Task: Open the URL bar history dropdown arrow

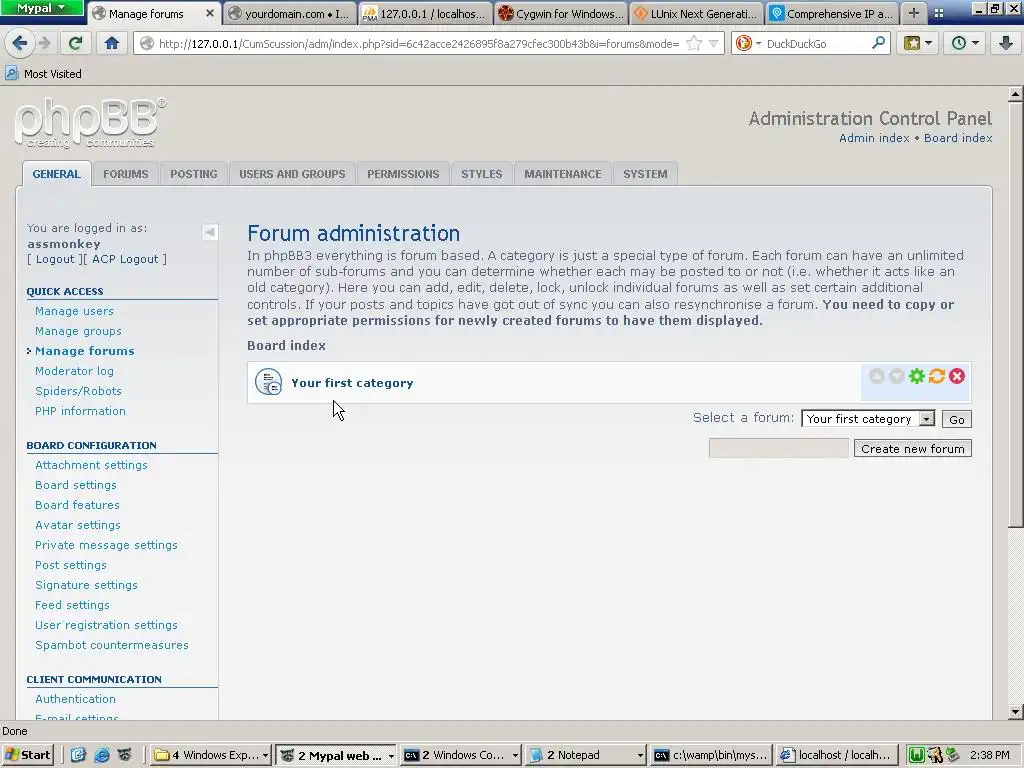Action: coord(713,44)
